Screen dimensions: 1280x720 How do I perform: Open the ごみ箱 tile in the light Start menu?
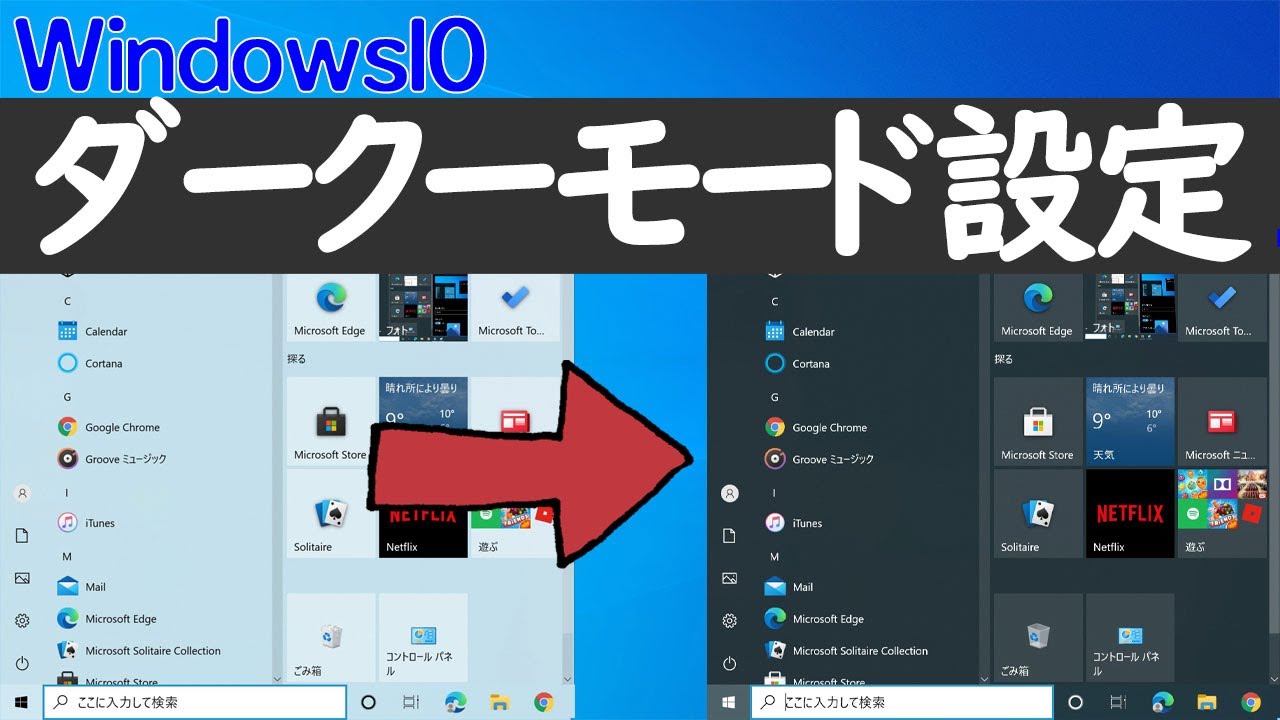pyautogui.click(x=330, y=637)
